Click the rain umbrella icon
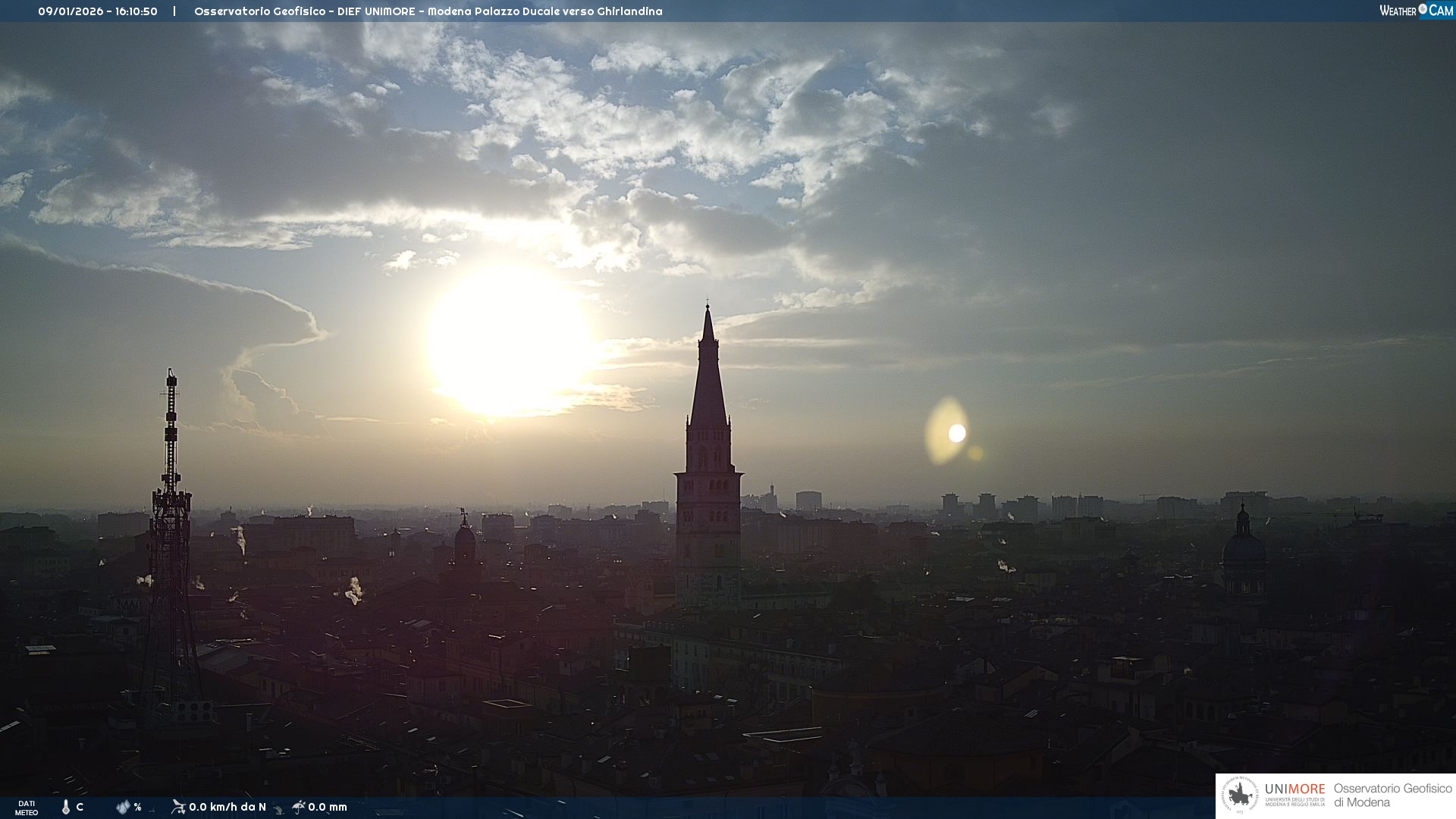Image resolution: width=1456 pixels, height=819 pixels. [x=298, y=807]
